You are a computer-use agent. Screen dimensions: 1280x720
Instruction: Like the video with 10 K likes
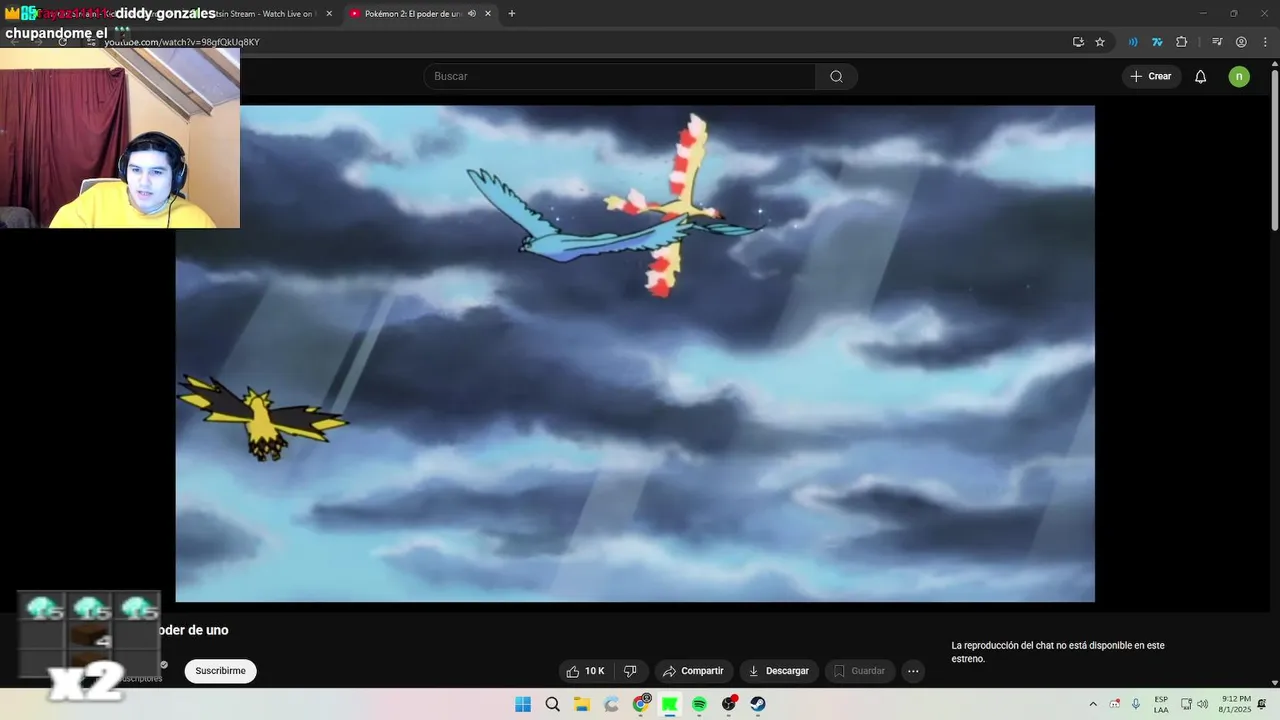(585, 671)
